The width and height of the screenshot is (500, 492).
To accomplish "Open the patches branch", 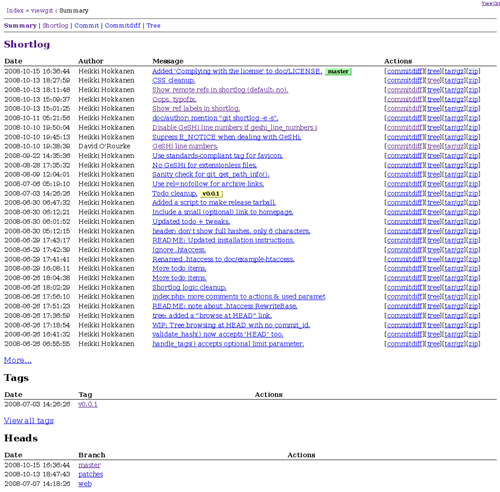I will 91,474.
